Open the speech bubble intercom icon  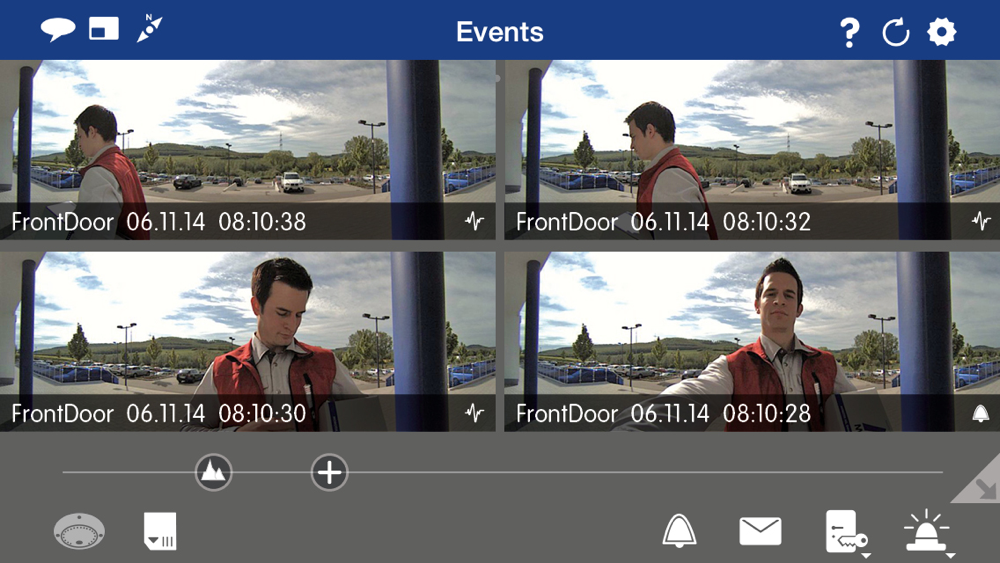pos(58,29)
